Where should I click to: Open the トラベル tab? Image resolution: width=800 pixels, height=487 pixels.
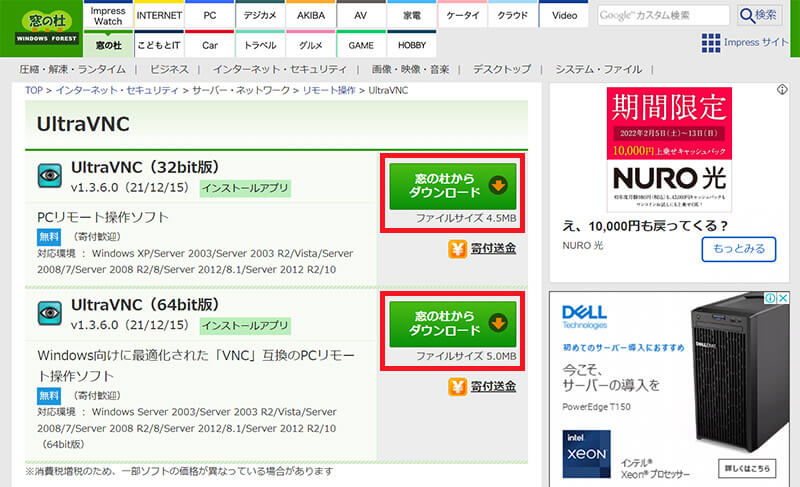click(x=260, y=45)
